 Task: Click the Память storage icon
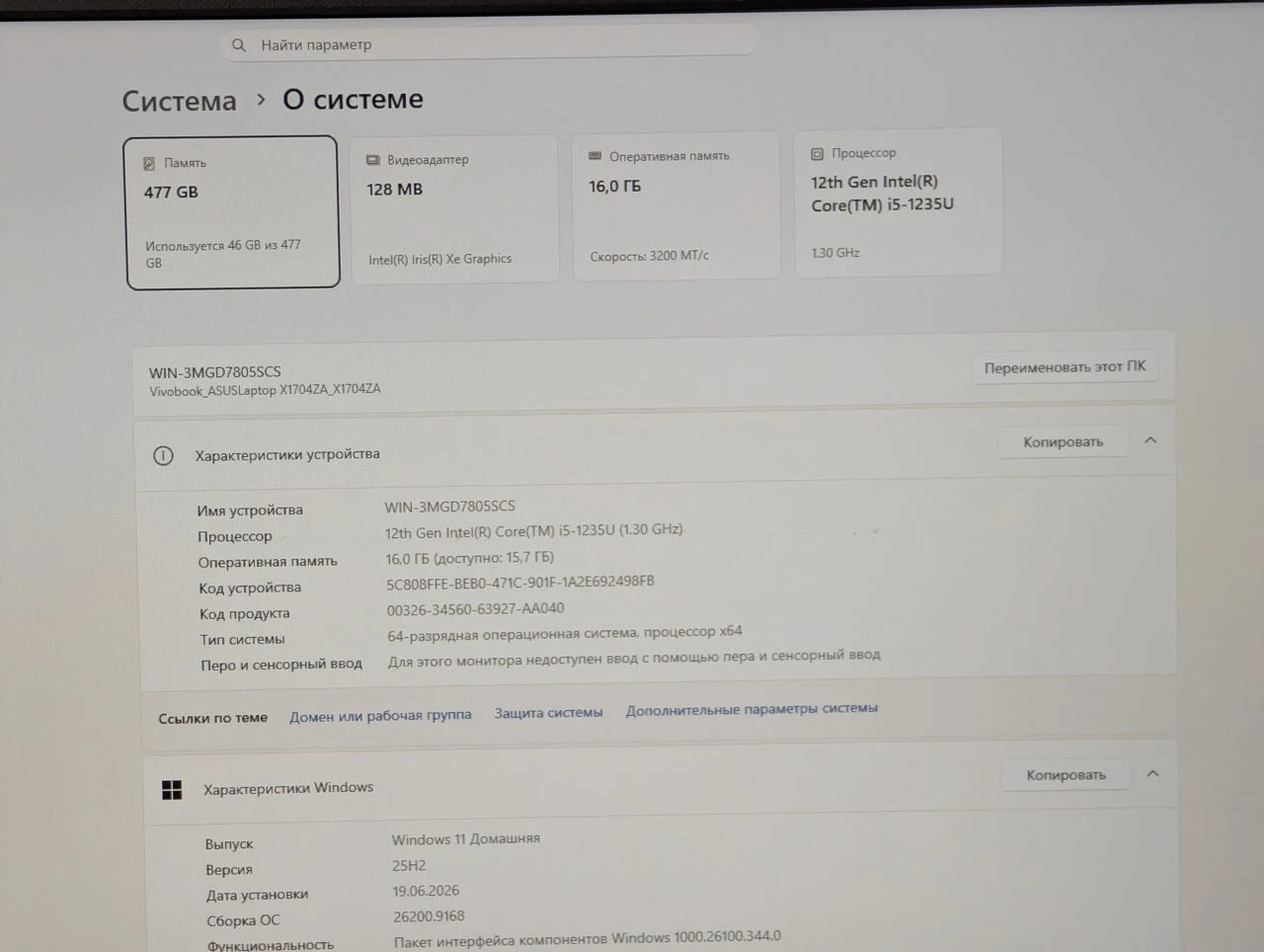[149, 163]
